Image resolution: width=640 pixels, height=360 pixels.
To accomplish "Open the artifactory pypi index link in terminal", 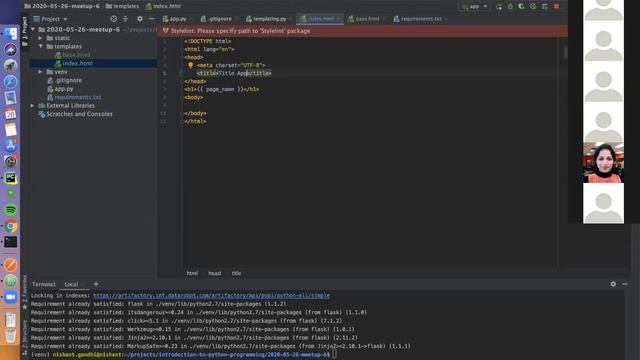I will (211, 296).
